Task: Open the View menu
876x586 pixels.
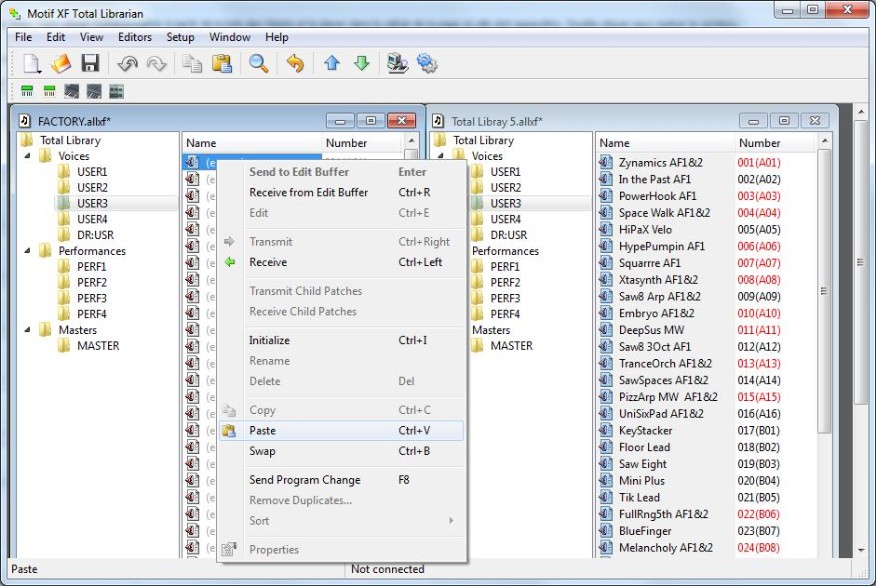Action: 92,37
